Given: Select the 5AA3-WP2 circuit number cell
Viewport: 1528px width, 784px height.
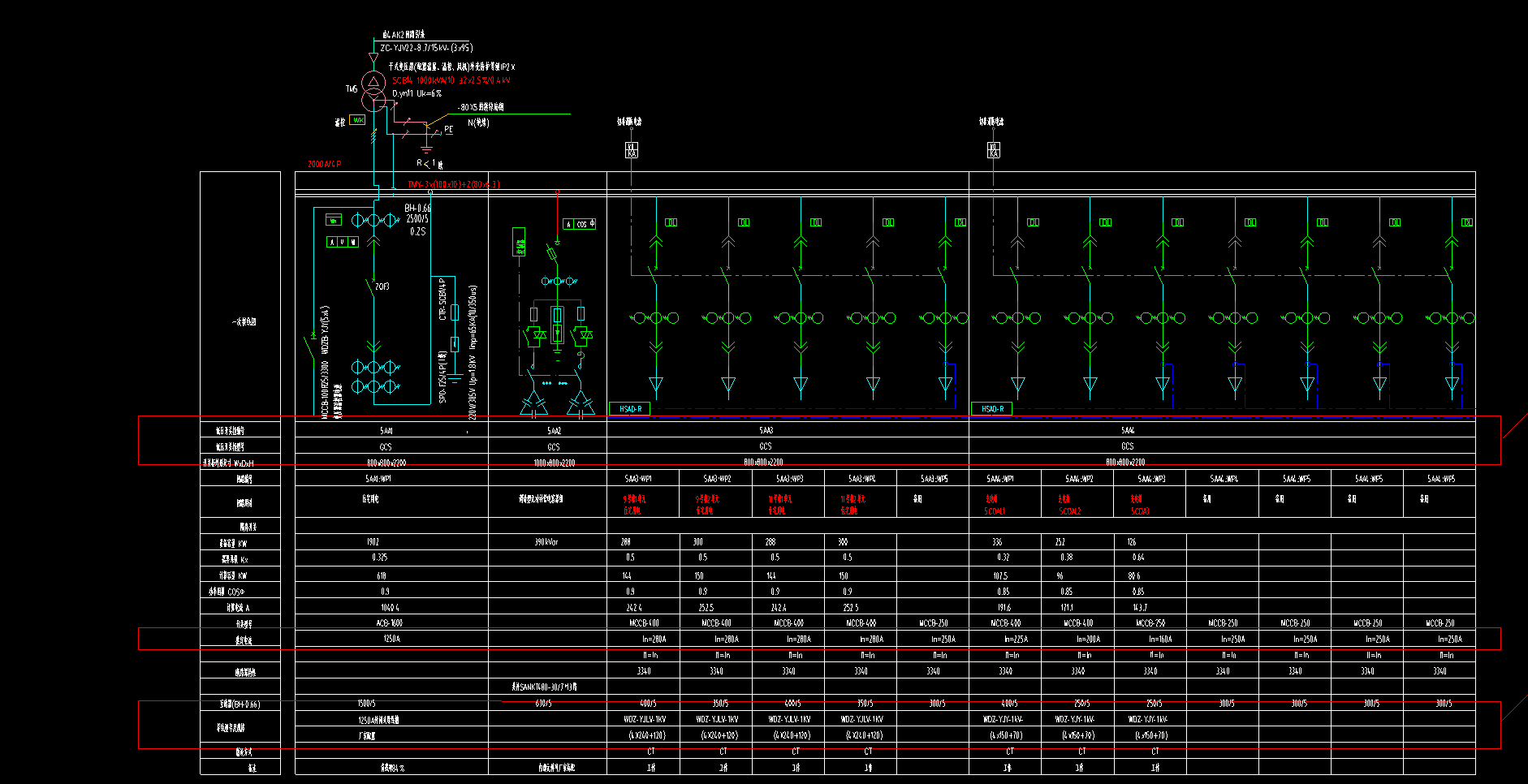Looking at the screenshot, I should pos(717,479).
